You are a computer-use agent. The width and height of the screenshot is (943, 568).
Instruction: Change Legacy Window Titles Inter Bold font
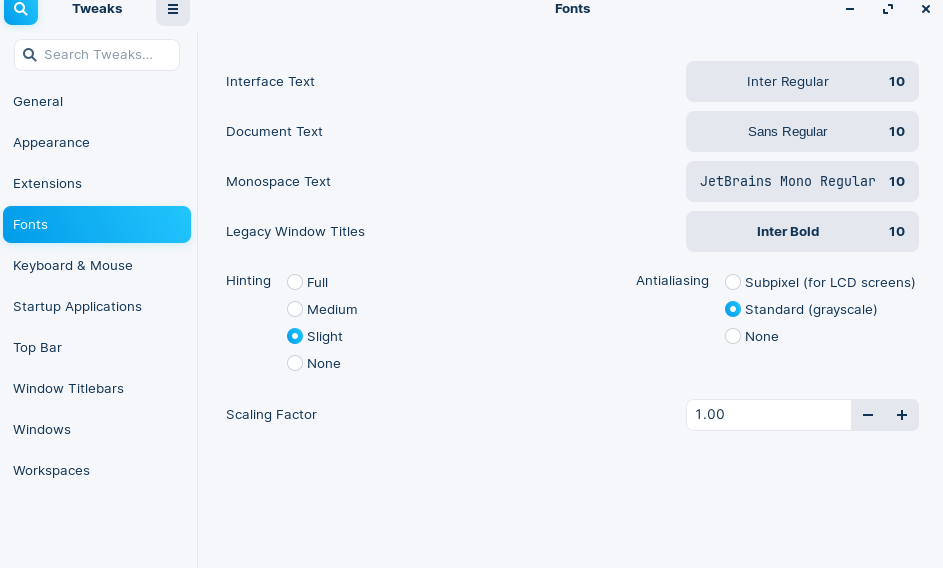802,232
